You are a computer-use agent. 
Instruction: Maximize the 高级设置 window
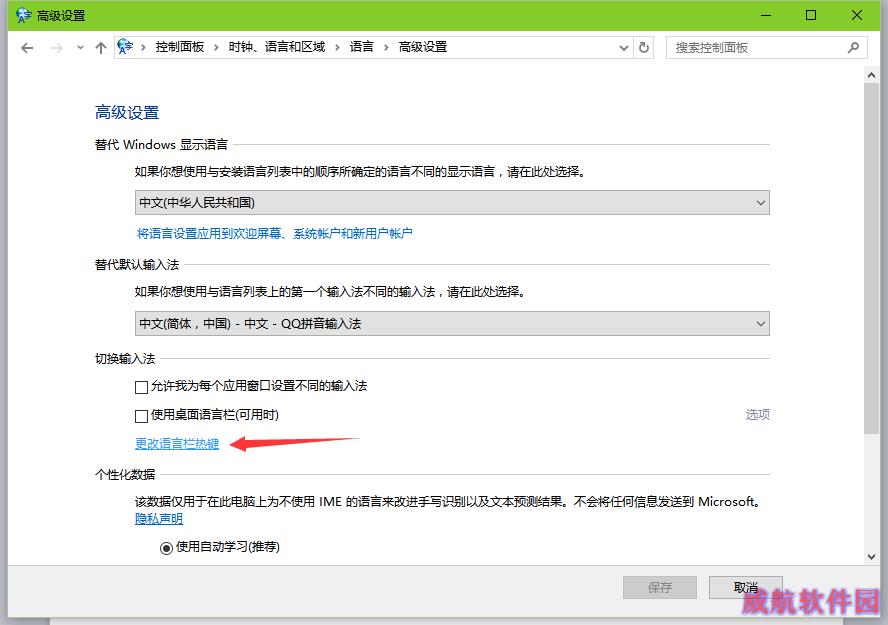tap(811, 15)
